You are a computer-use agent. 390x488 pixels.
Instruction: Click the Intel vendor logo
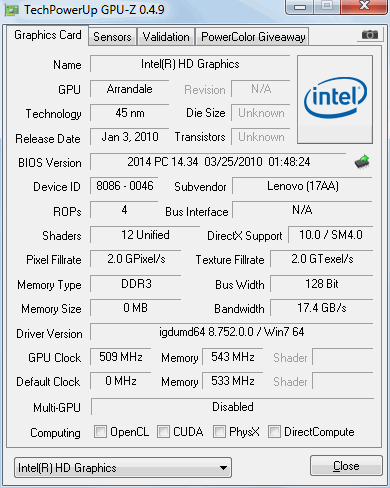click(335, 99)
